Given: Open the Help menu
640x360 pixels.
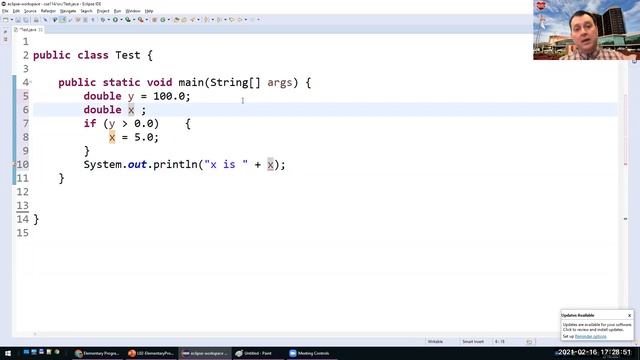Looking at the screenshot, I should [149, 11].
